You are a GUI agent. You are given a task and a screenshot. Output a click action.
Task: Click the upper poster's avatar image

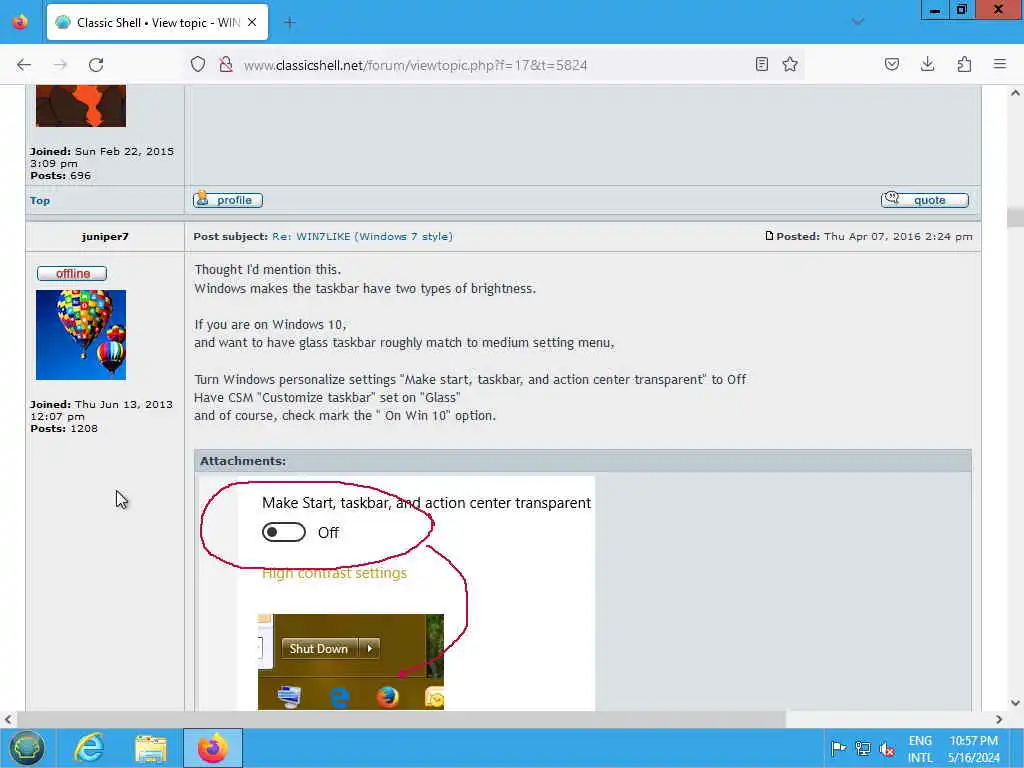pos(81,105)
